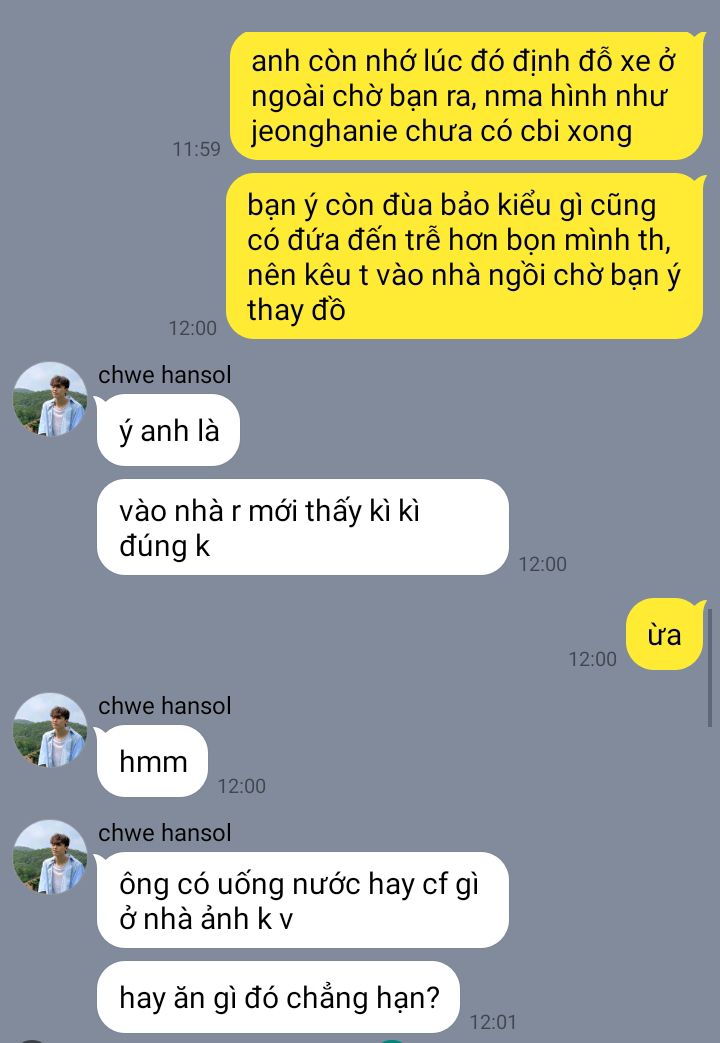This screenshot has width=720, height=1043.
Task: Tap the 11:59 timestamp
Action: pyautogui.click(x=196, y=149)
